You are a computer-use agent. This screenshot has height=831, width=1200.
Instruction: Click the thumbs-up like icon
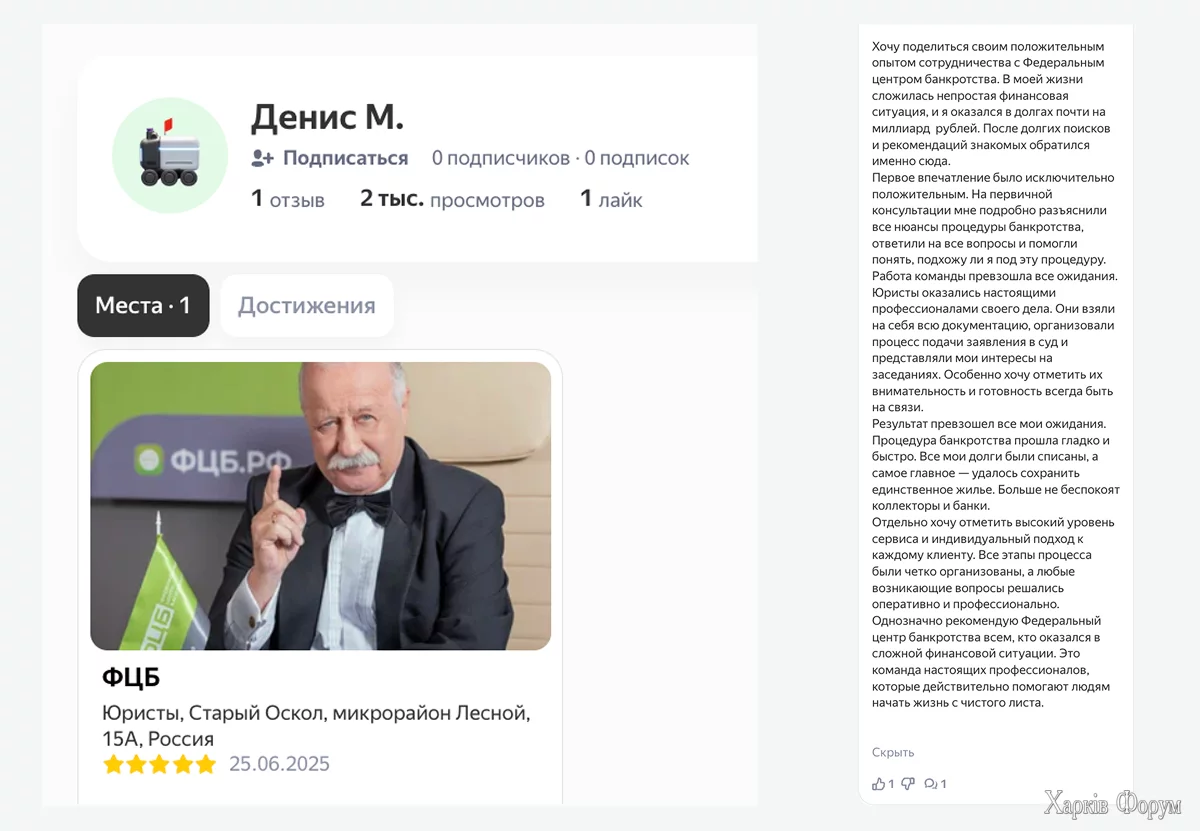click(879, 784)
